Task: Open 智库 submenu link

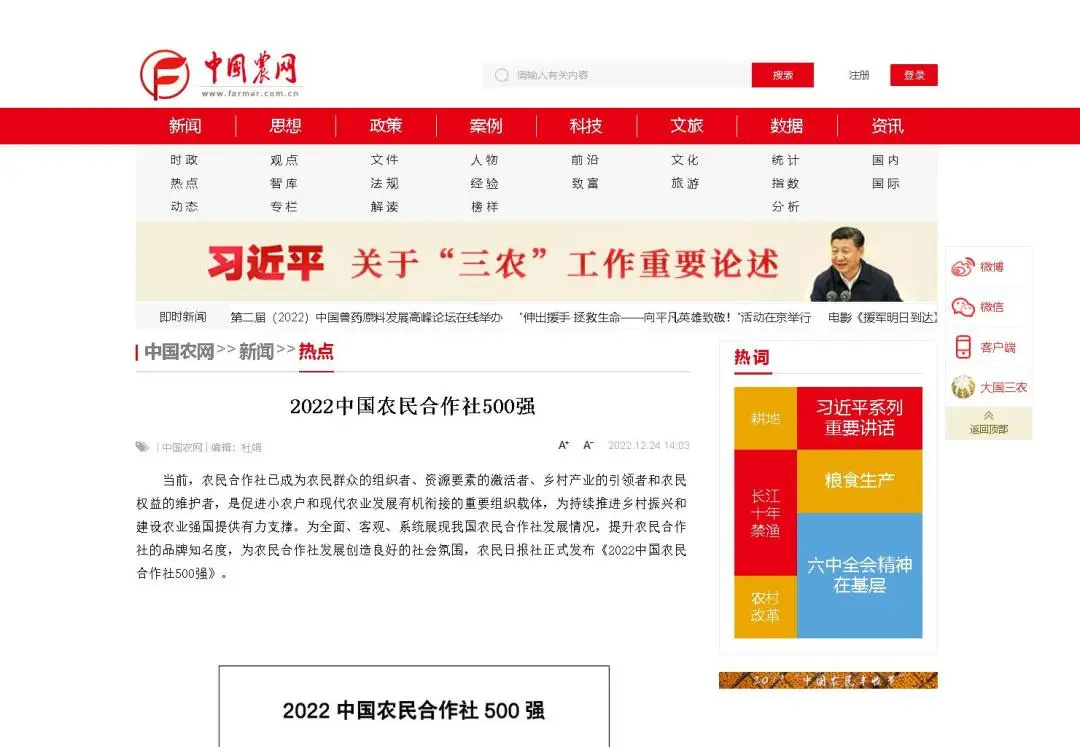Action: pyautogui.click(x=284, y=183)
